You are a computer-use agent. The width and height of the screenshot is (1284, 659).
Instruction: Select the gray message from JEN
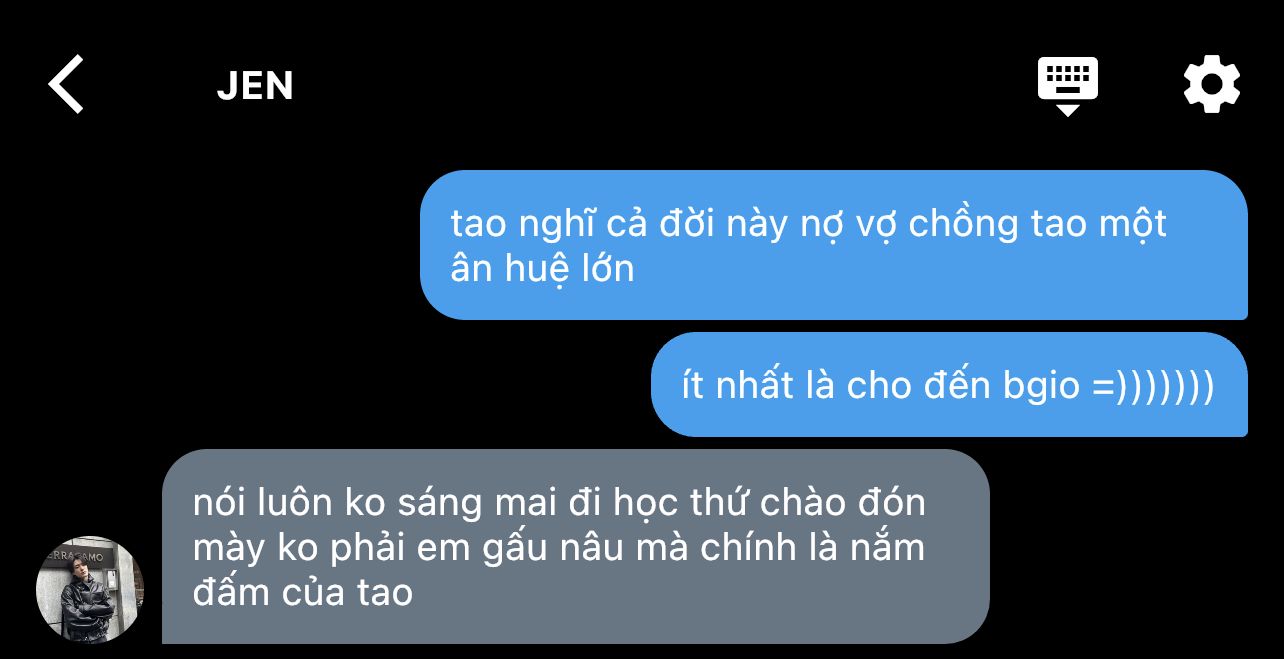(576, 547)
